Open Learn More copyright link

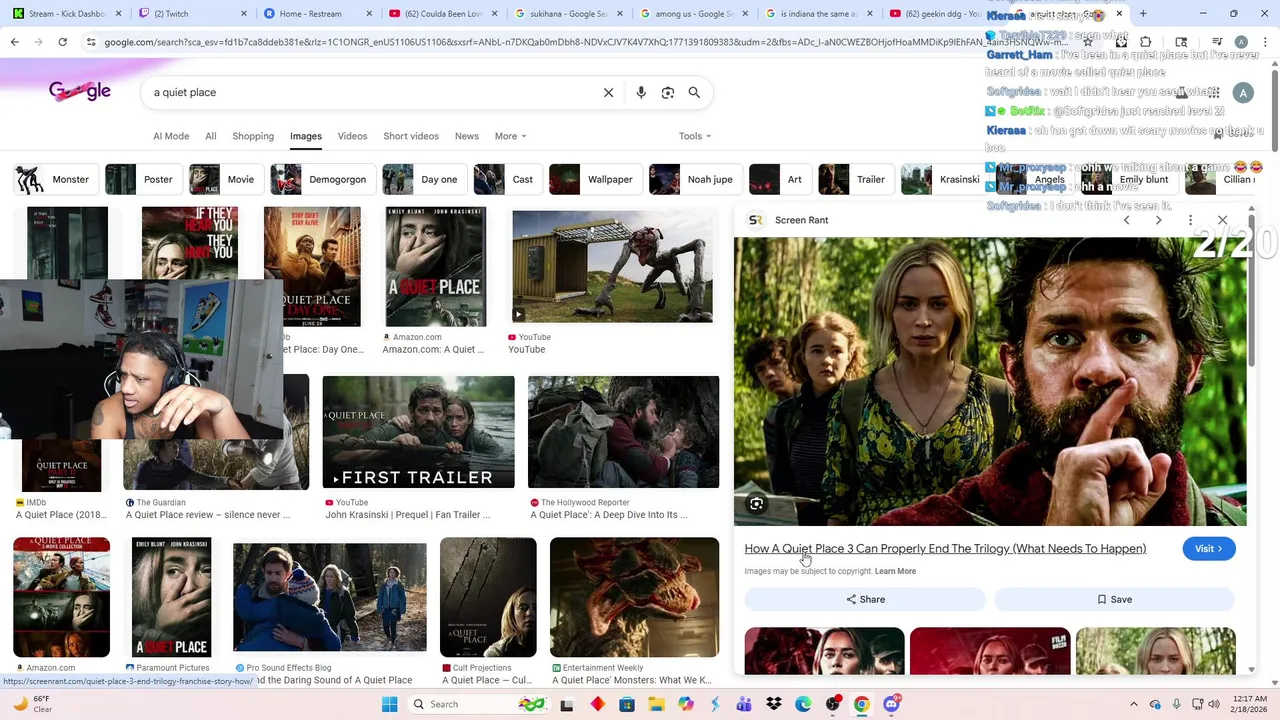pyautogui.click(x=895, y=571)
